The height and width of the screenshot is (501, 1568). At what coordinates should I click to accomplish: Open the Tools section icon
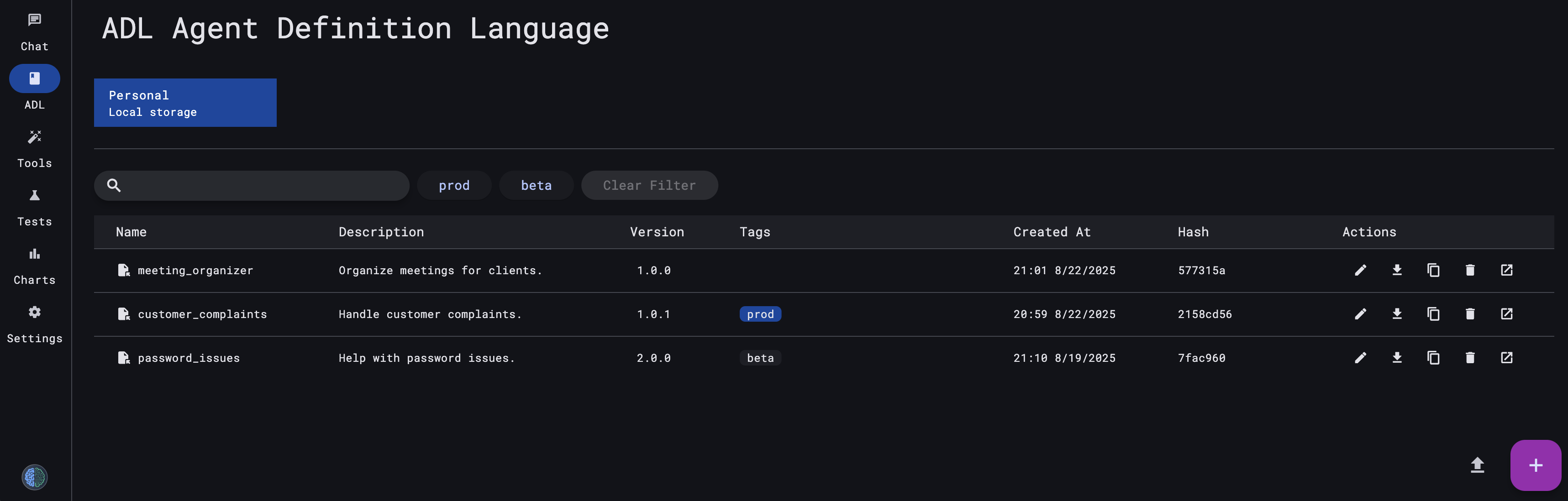(35, 137)
